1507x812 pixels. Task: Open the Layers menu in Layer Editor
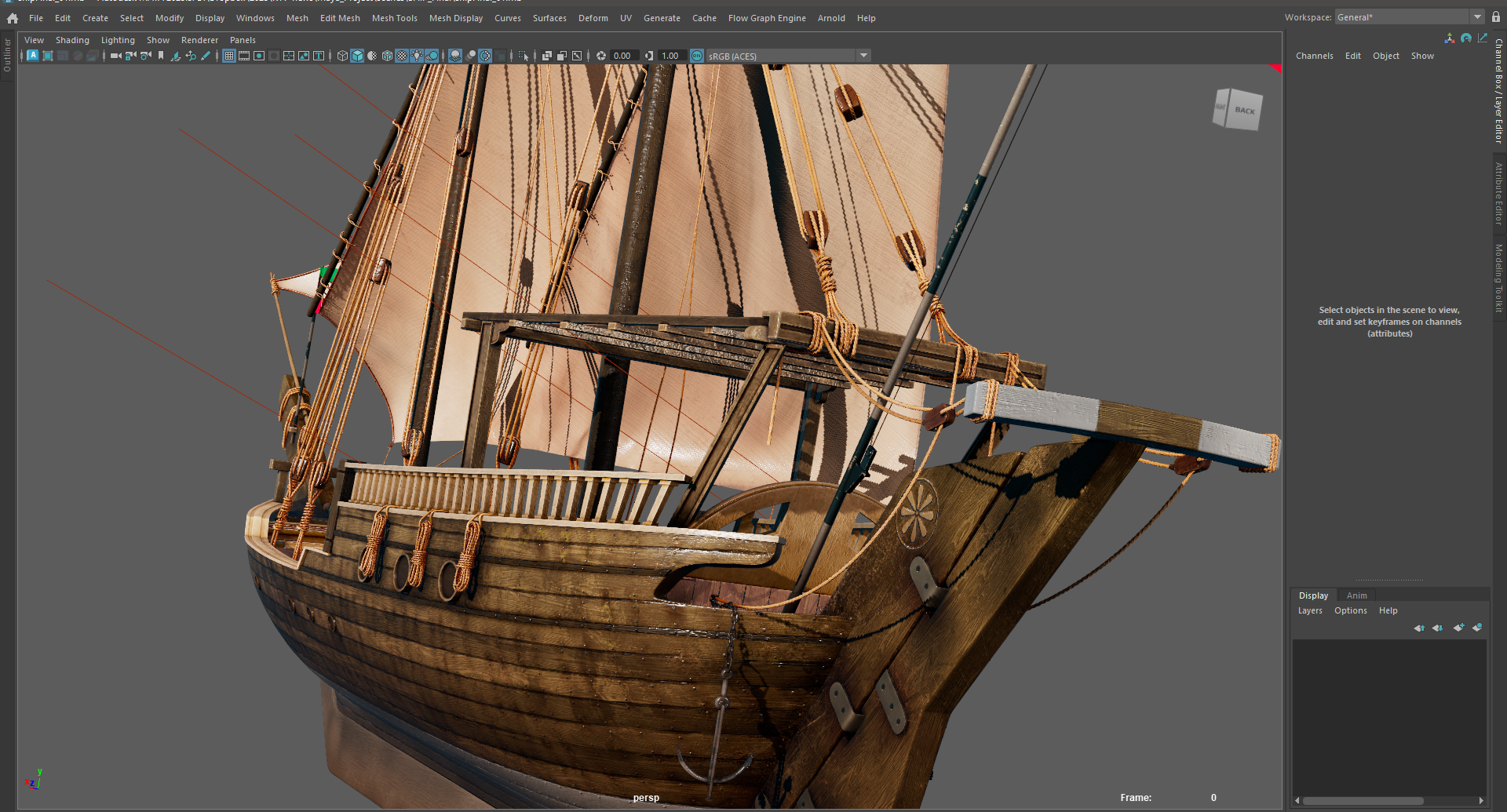coord(1310,610)
